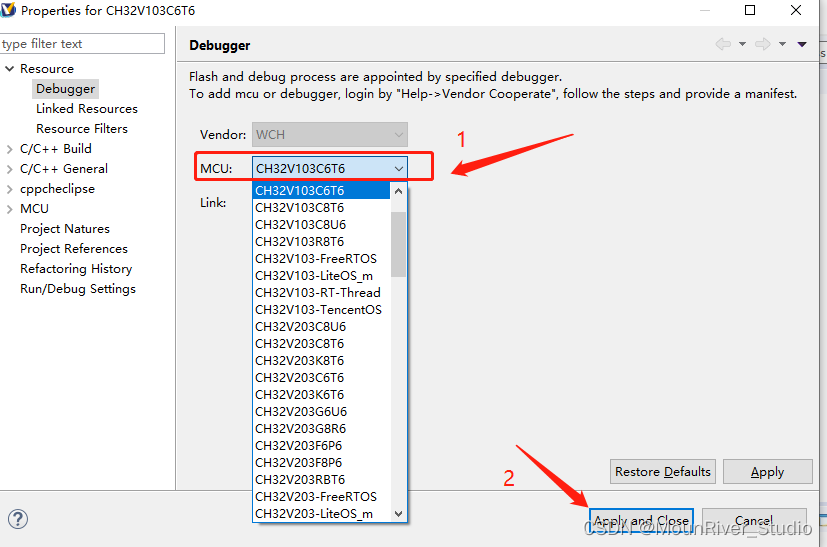The image size is (827, 547).
Task: Choose CH32V203F6P6 from the list
Action: point(322,446)
